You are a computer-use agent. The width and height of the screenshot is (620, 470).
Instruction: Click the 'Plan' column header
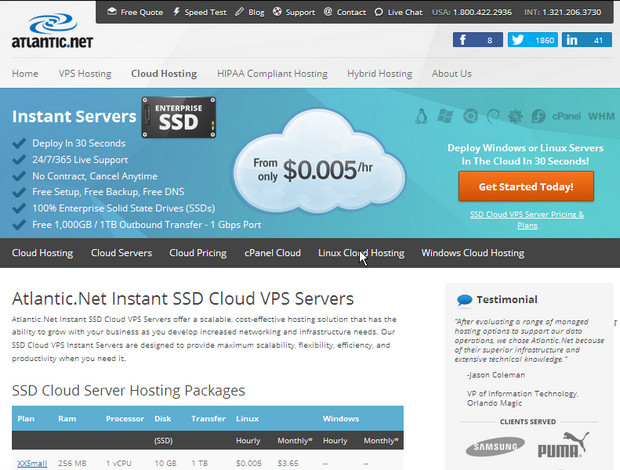point(26,419)
